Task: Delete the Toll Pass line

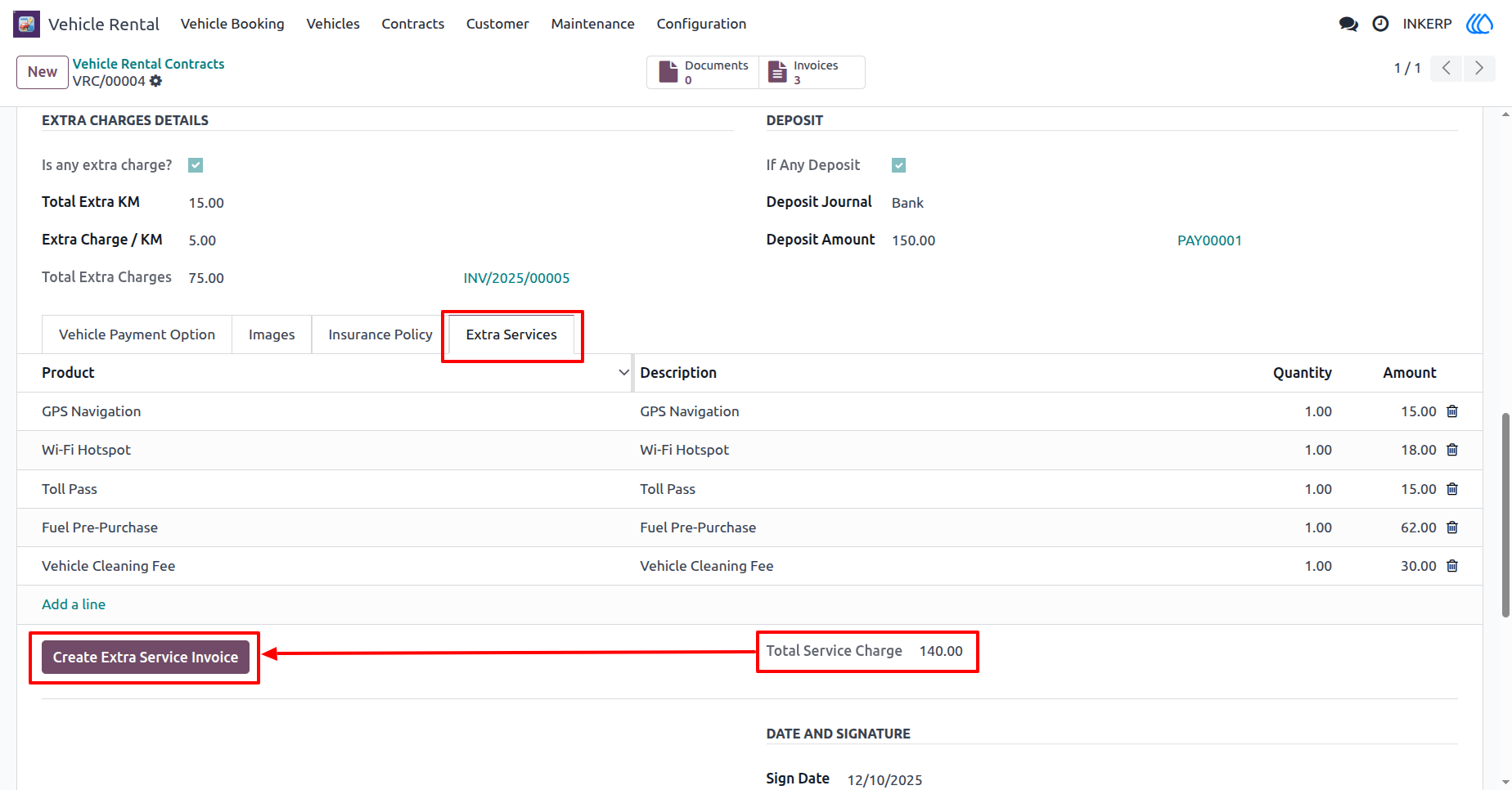Action: [1452, 489]
